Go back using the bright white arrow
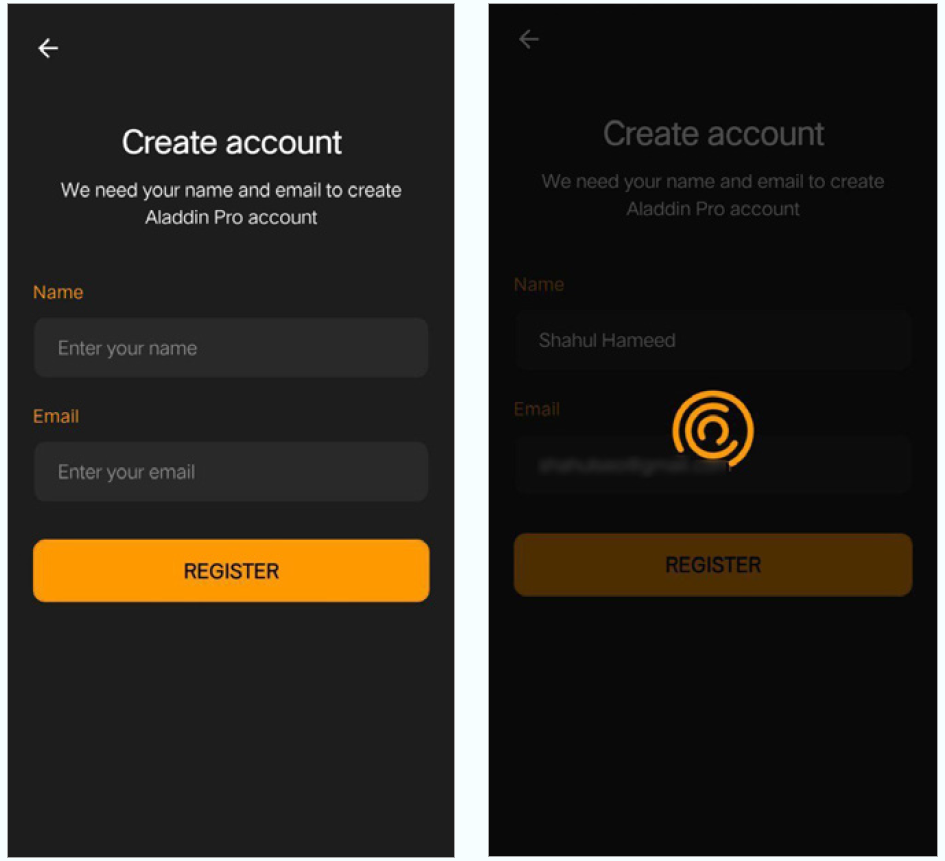The height and width of the screenshot is (861, 945). pyautogui.click(x=48, y=48)
